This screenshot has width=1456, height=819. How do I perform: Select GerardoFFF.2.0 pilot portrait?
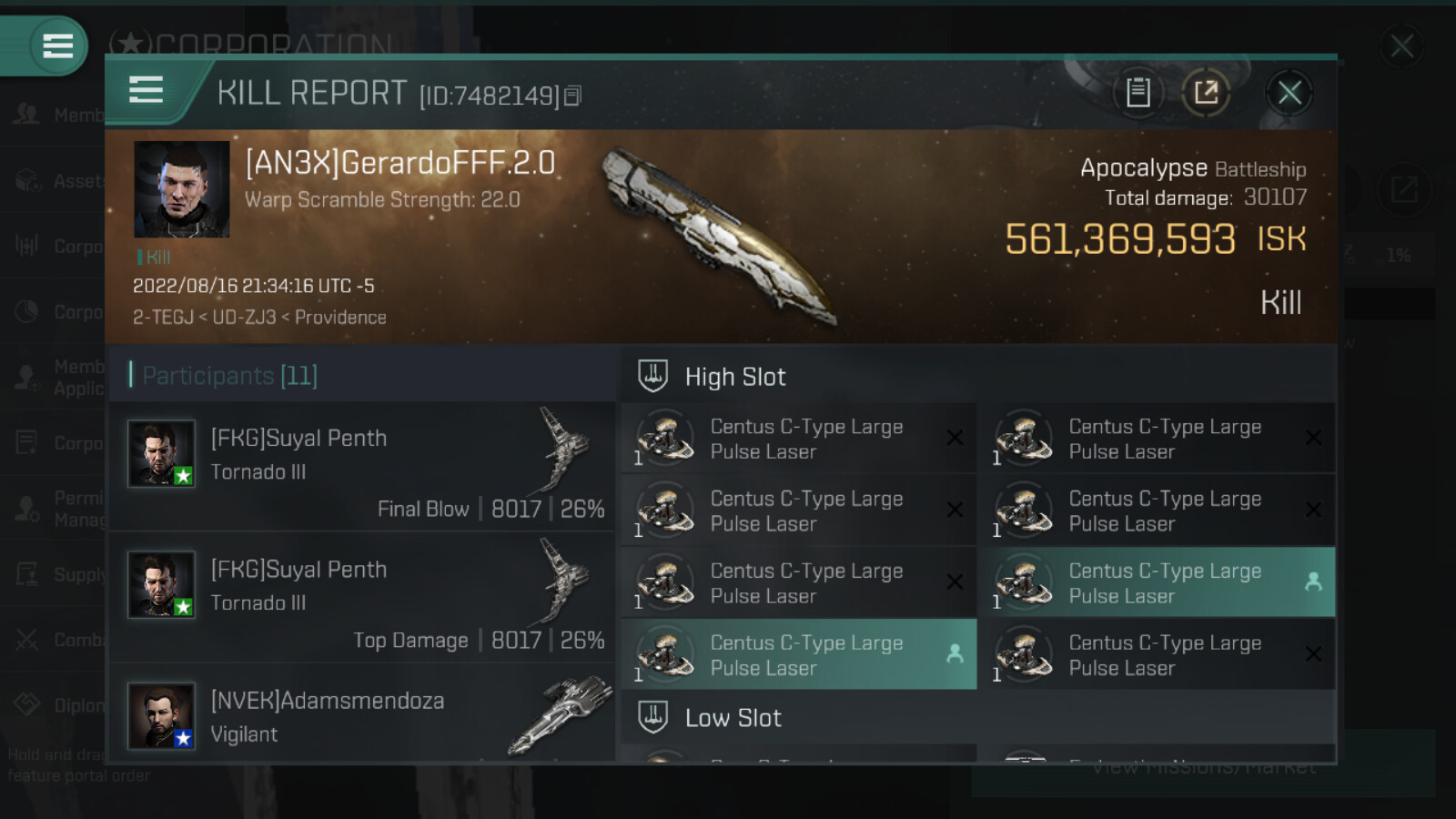pyautogui.click(x=182, y=189)
